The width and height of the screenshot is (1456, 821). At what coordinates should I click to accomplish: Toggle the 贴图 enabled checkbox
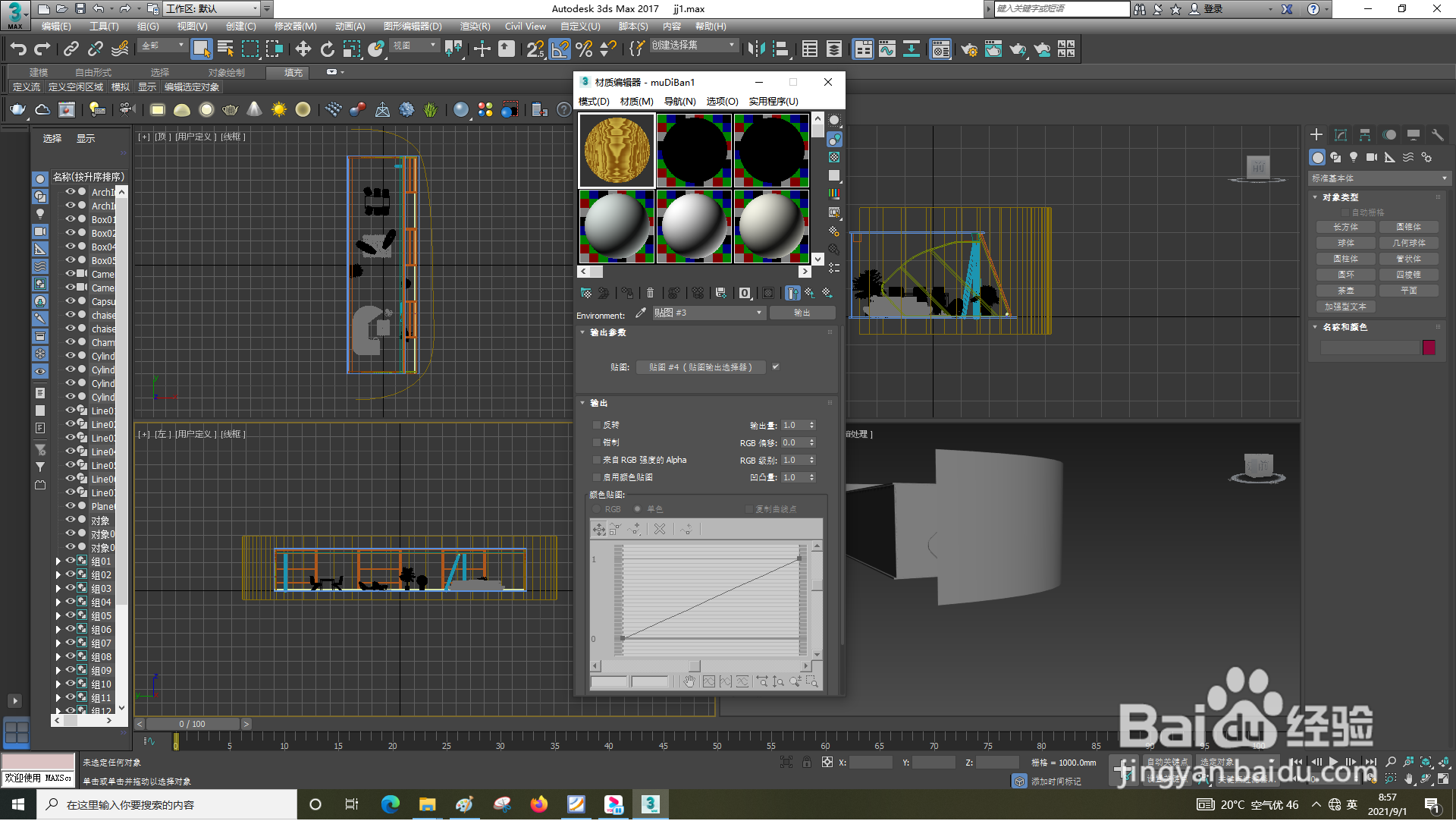pyautogui.click(x=776, y=367)
